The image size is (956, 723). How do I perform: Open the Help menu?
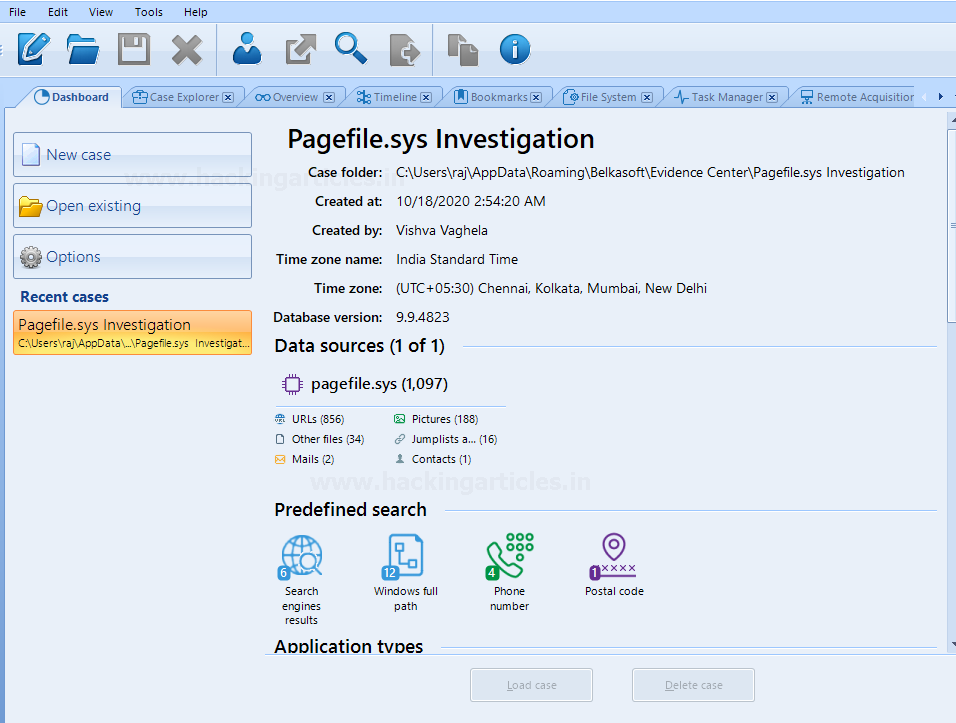pos(196,12)
